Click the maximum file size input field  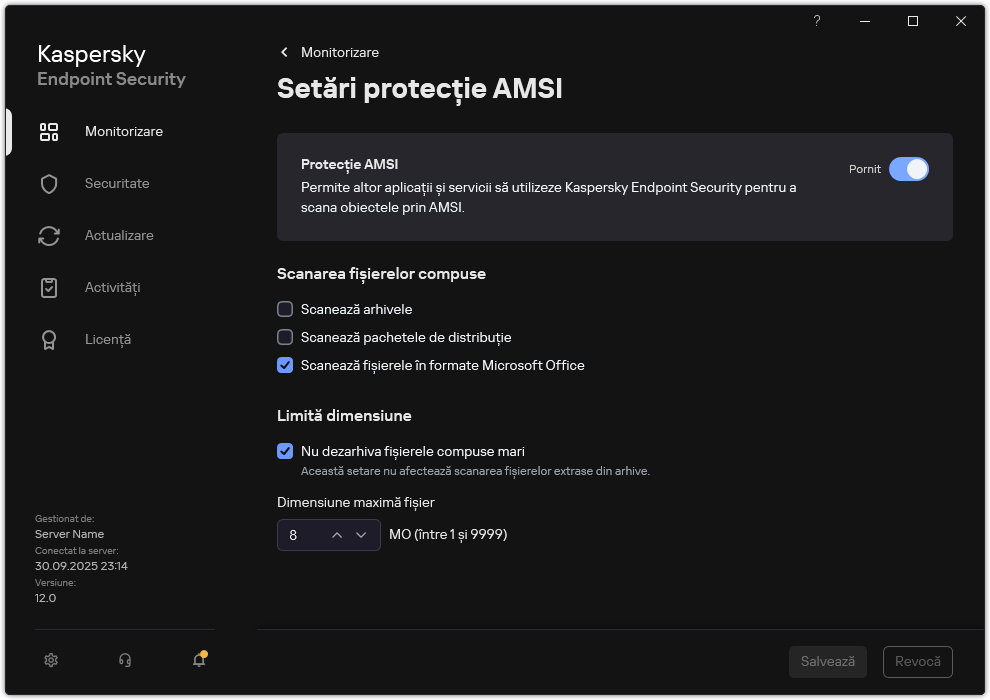pyautogui.click(x=300, y=535)
